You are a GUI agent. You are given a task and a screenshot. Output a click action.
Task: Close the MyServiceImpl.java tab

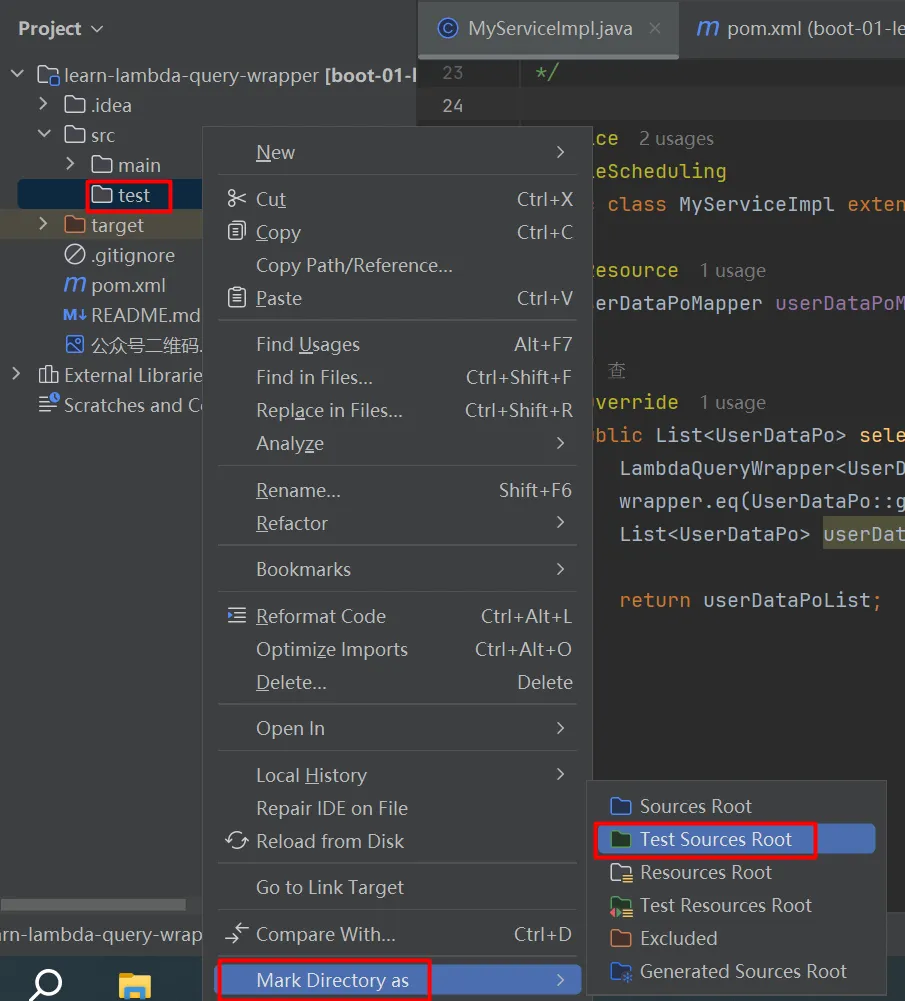[x=655, y=29]
